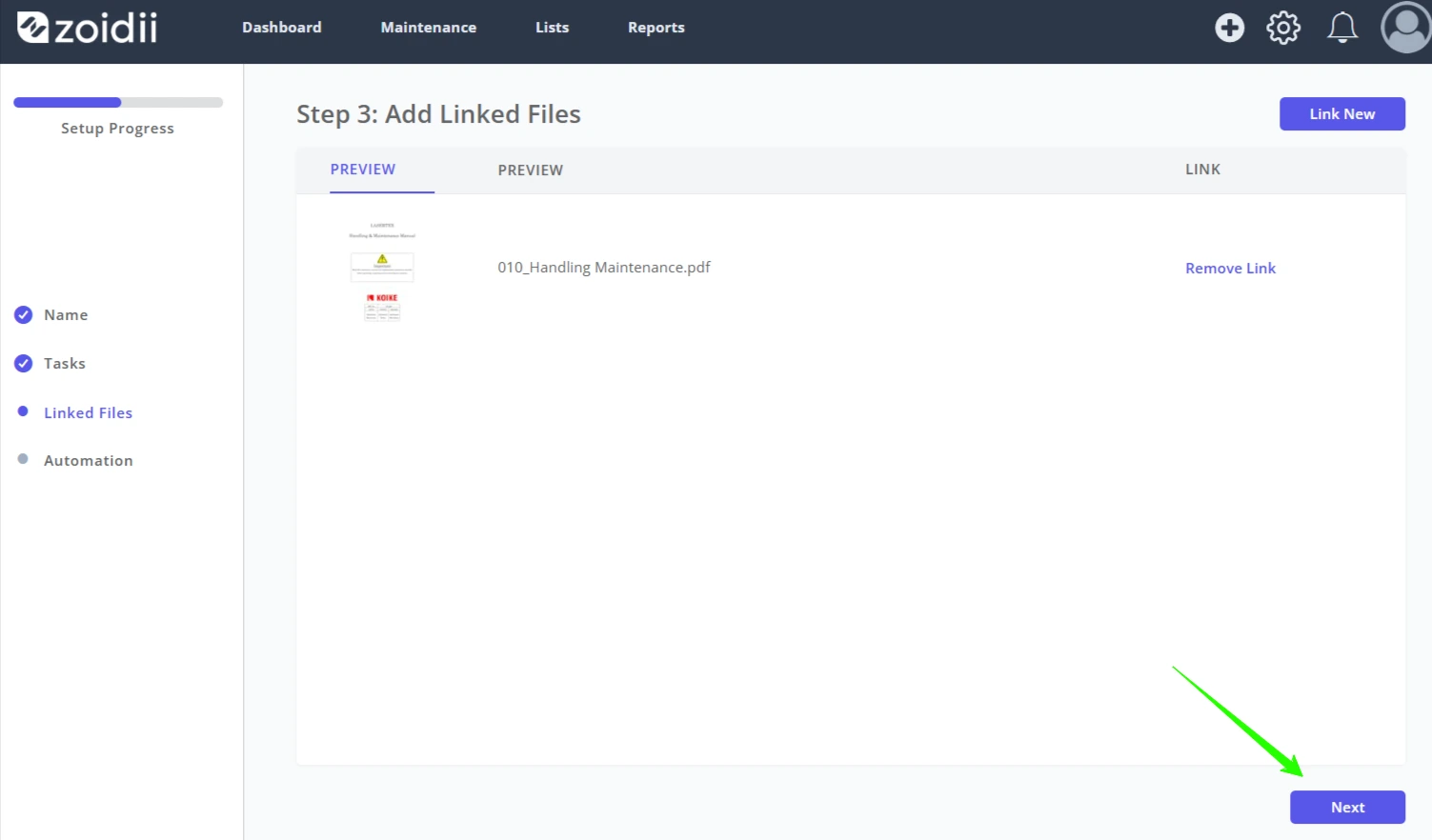This screenshot has width=1432, height=840.
Task: Click the Next button
Action: pyautogui.click(x=1347, y=807)
